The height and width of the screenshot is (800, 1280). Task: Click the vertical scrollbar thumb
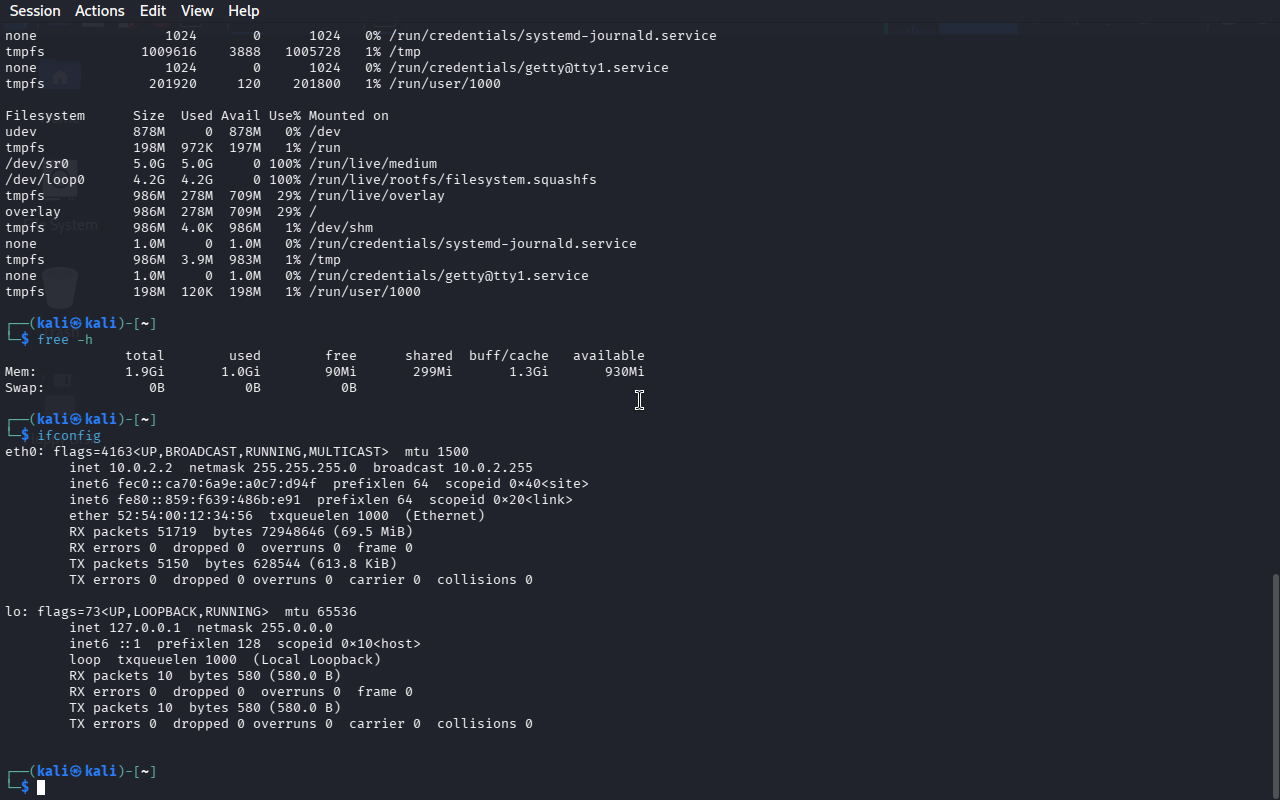point(1274,685)
